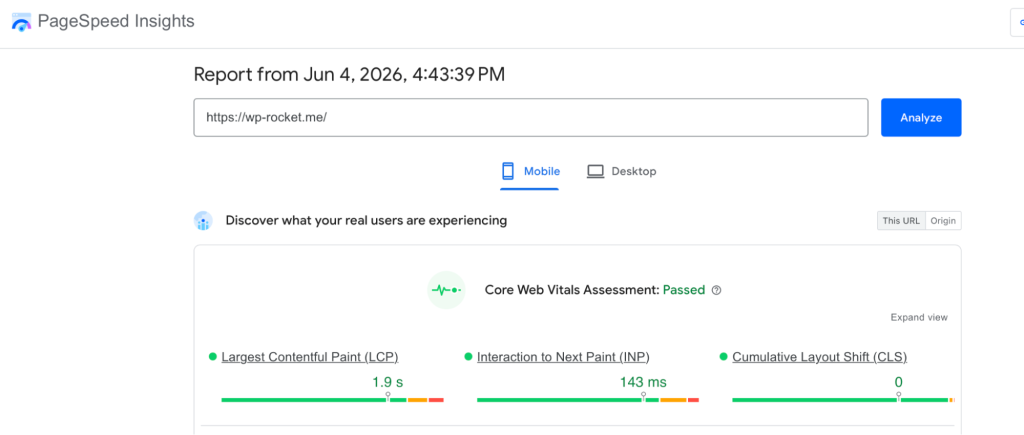Image resolution: width=1024 pixels, height=435 pixels.
Task: Click the report date heading
Action: click(349, 74)
